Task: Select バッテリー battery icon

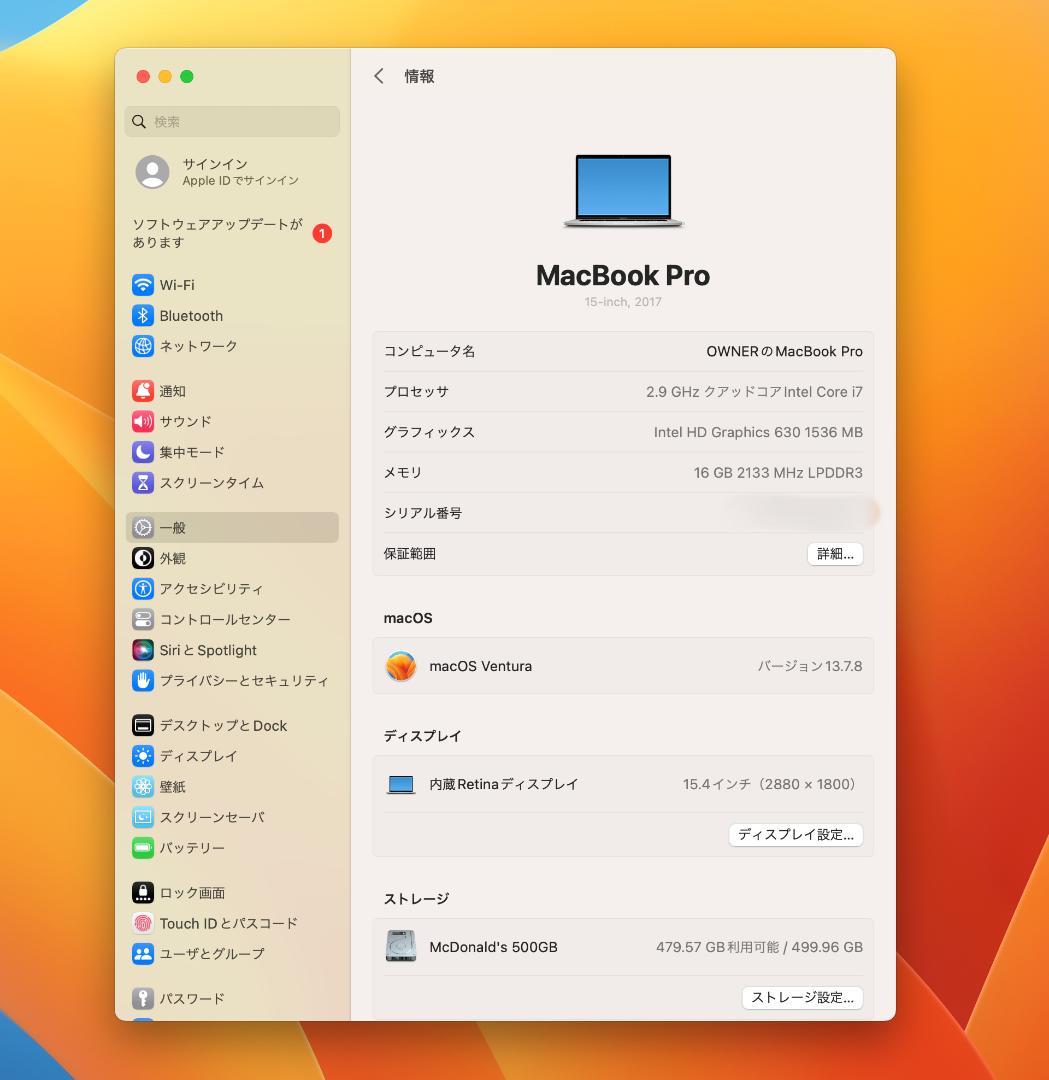Action: 143,848
